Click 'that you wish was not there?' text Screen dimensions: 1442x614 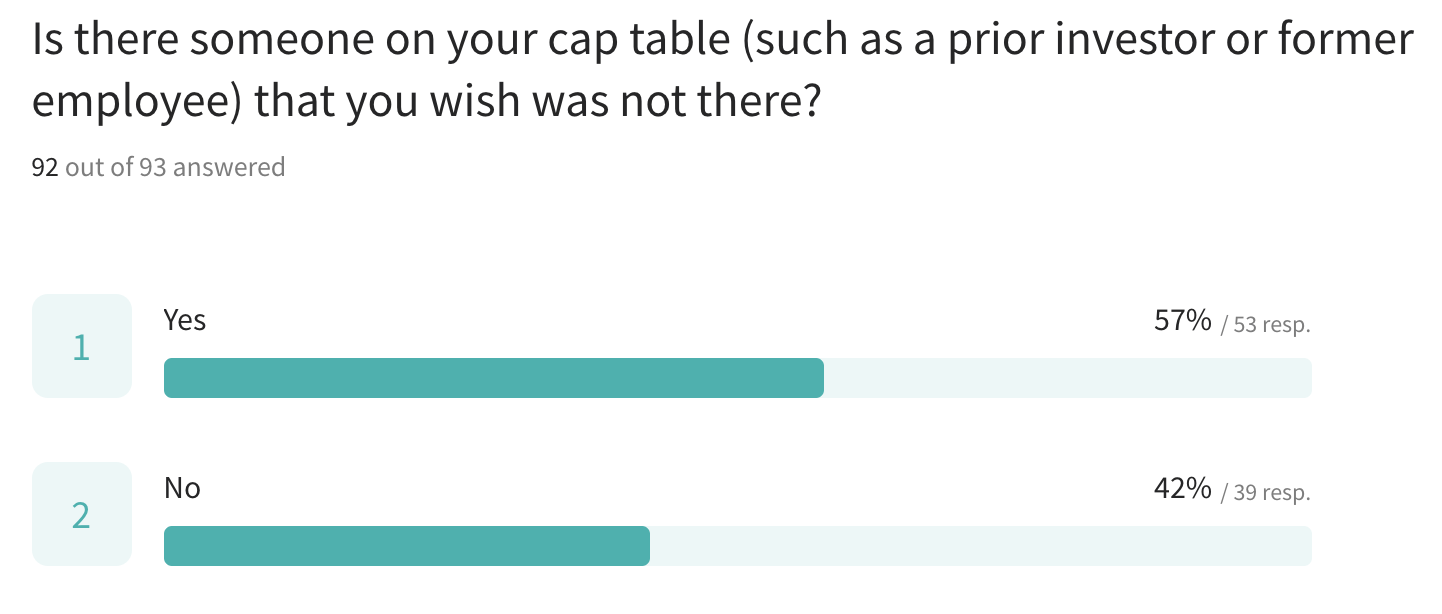click(537, 105)
